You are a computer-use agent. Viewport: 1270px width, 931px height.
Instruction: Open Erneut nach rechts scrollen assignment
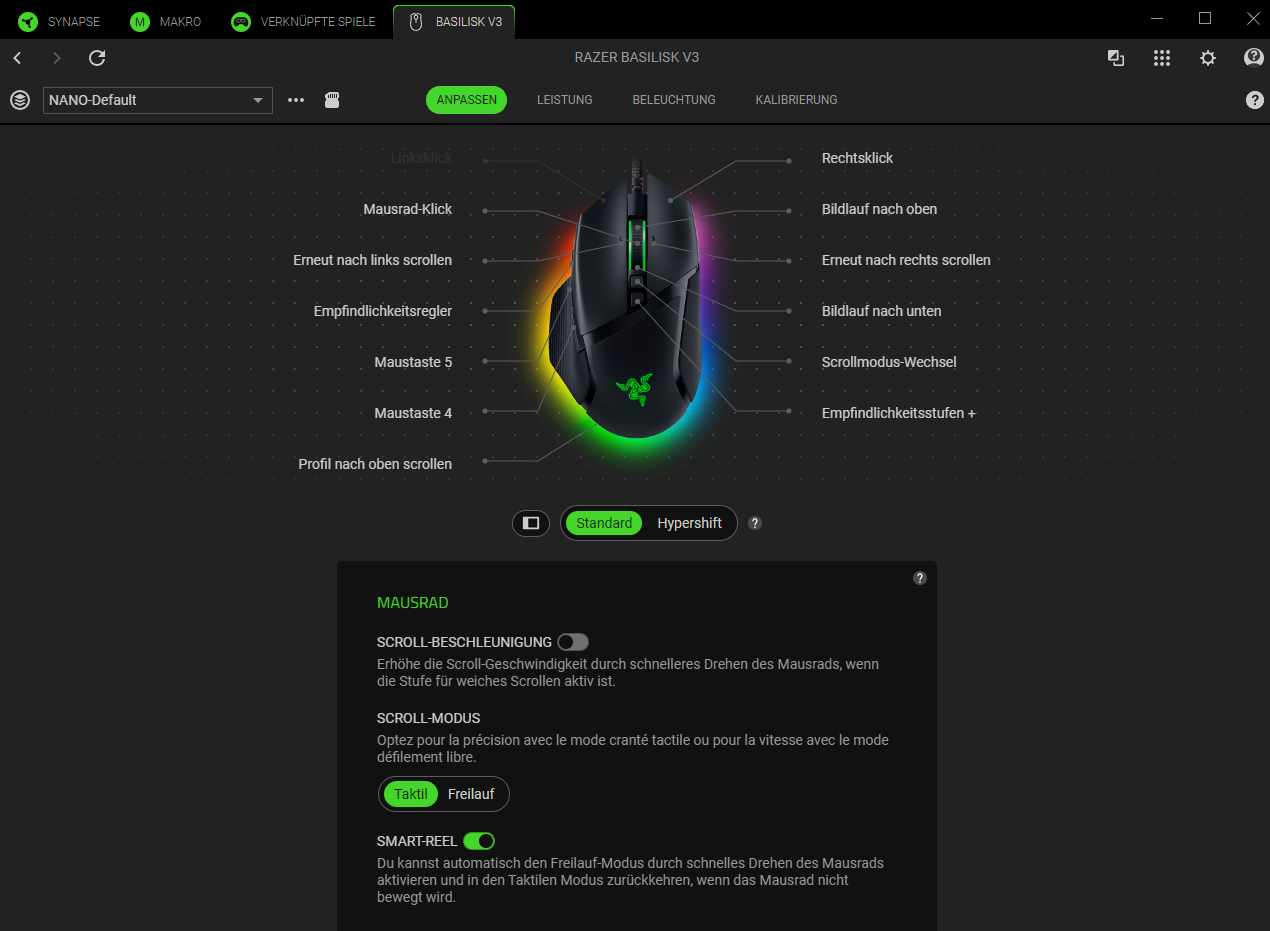point(906,260)
